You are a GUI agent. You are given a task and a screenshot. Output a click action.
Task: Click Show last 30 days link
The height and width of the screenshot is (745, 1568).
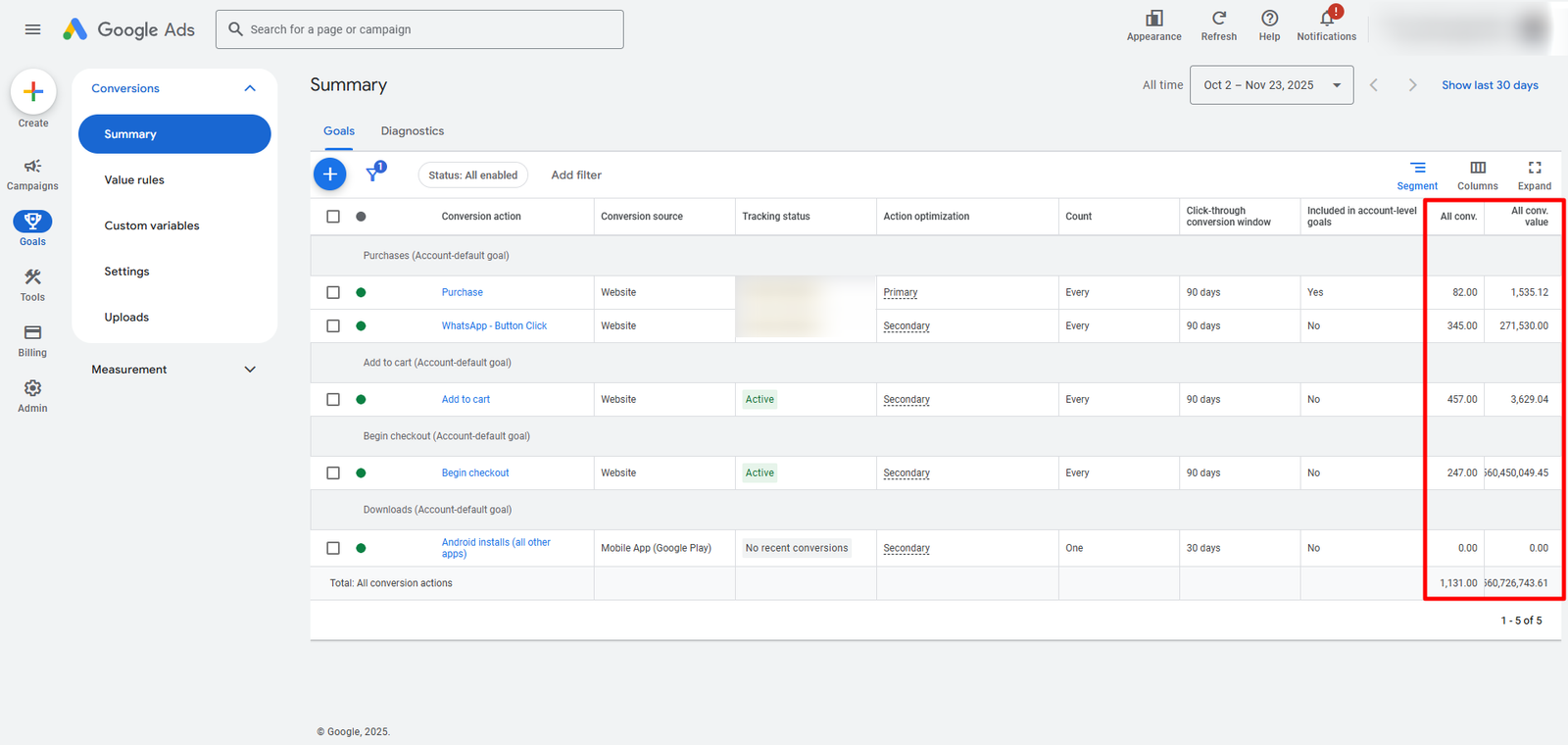click(1489, 85)
